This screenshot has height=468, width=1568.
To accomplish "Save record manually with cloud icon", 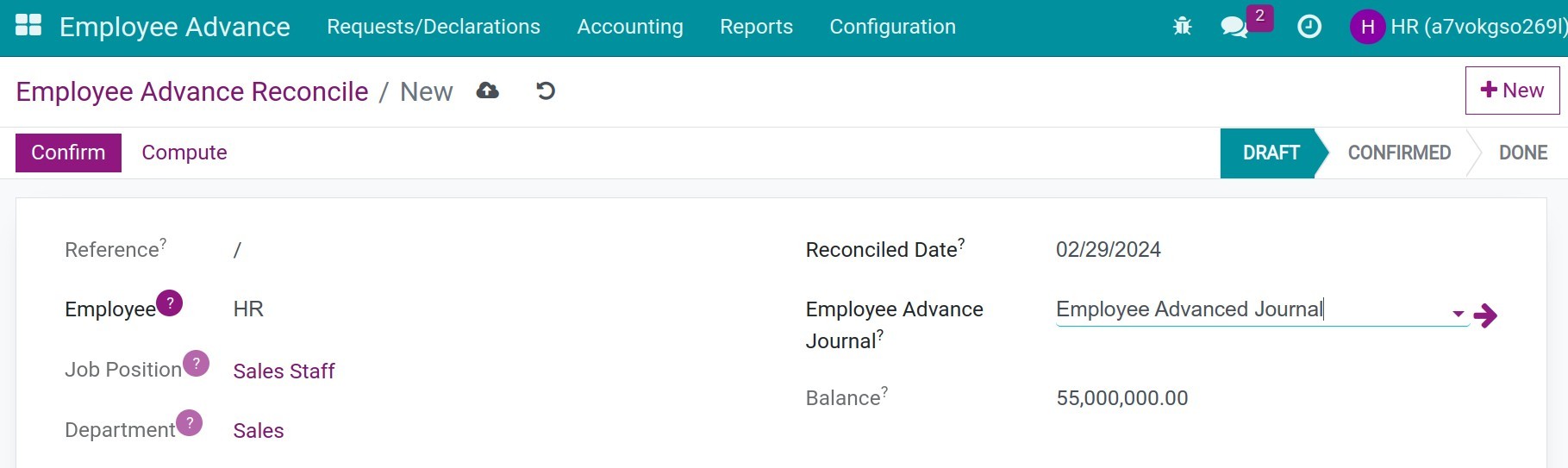I will coord(487,90).
